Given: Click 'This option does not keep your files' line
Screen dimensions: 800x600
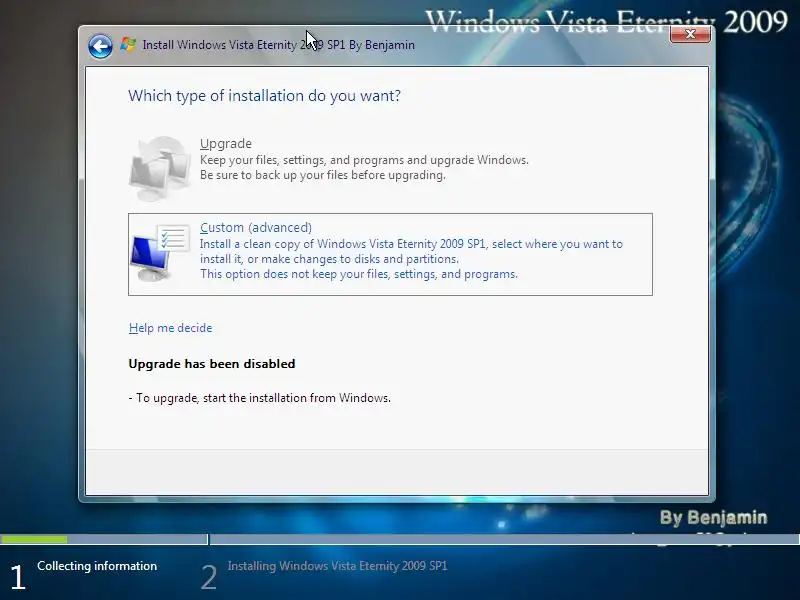Looking at the screenshot, I should click(x=359, y=274).
